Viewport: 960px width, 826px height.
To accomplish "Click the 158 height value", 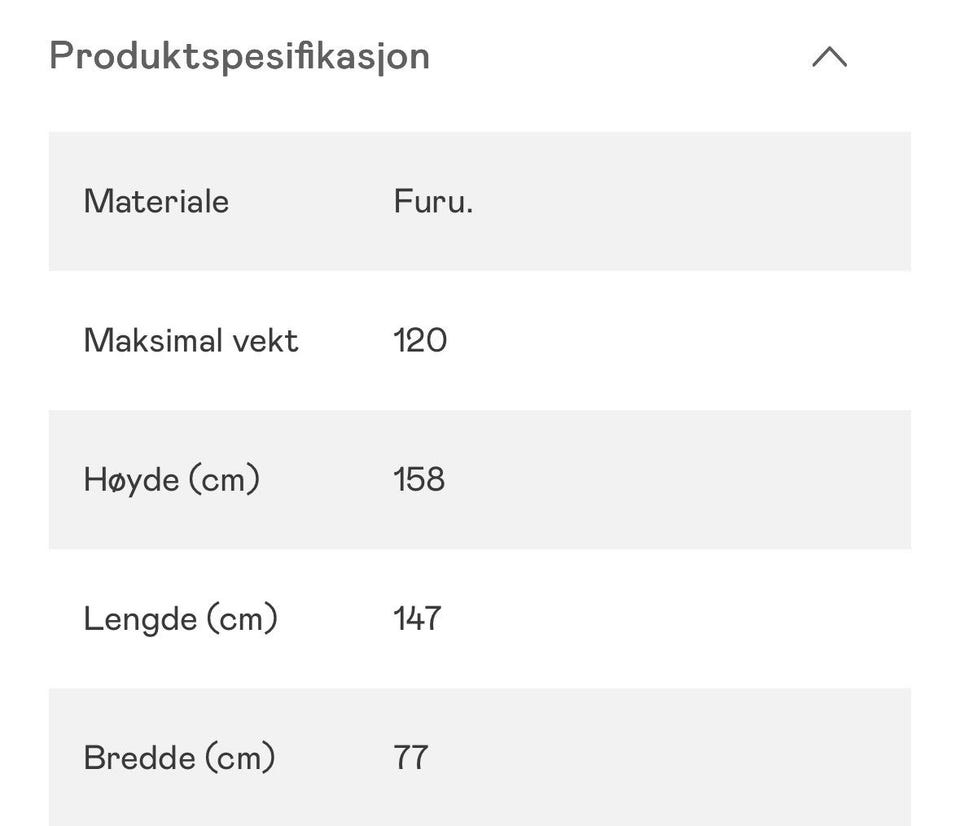I will pos(419,479).
